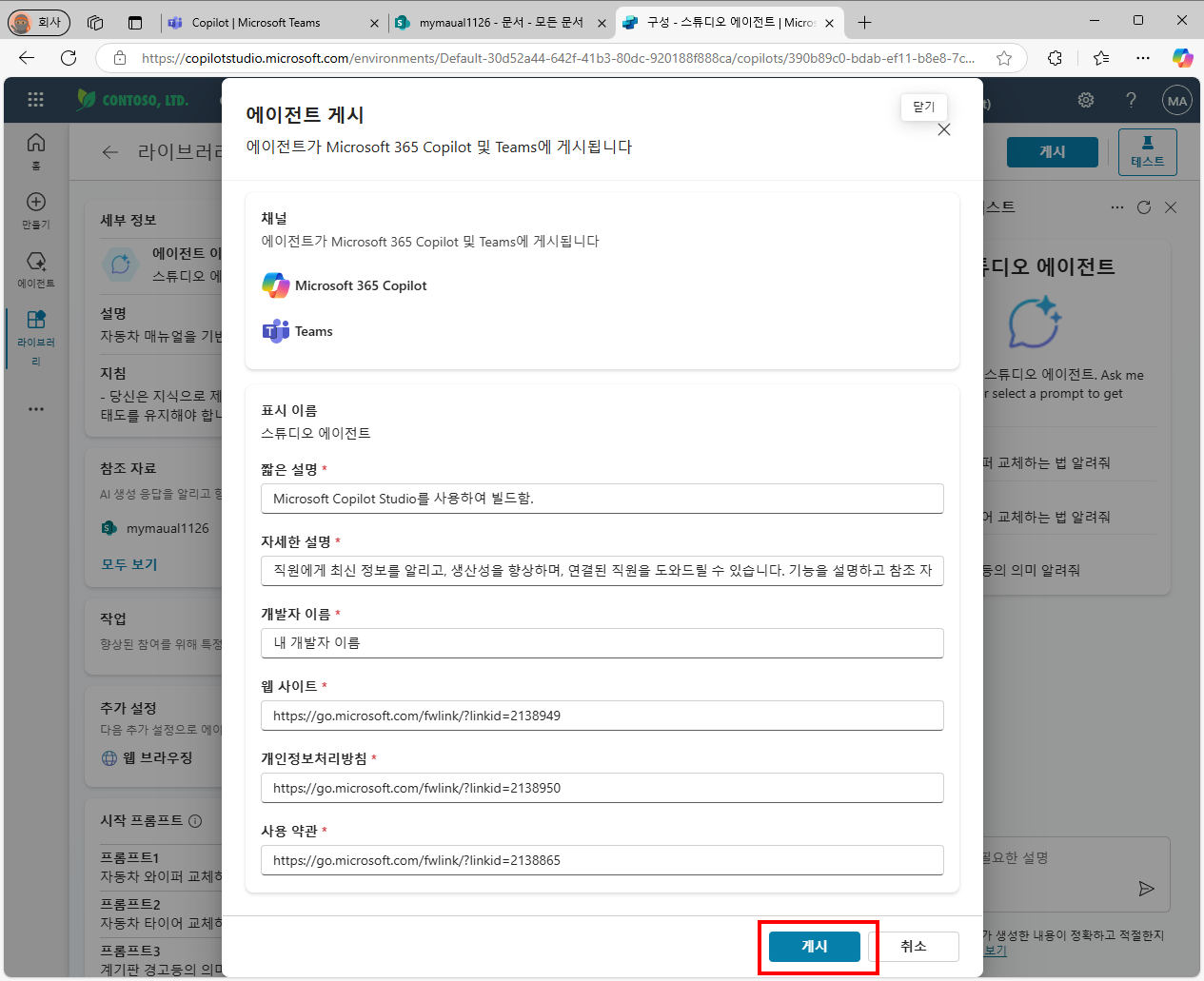Click the Contoso, Ltd. logo
The width and height of the screenshot is (1204, 981).
point(132,100)
